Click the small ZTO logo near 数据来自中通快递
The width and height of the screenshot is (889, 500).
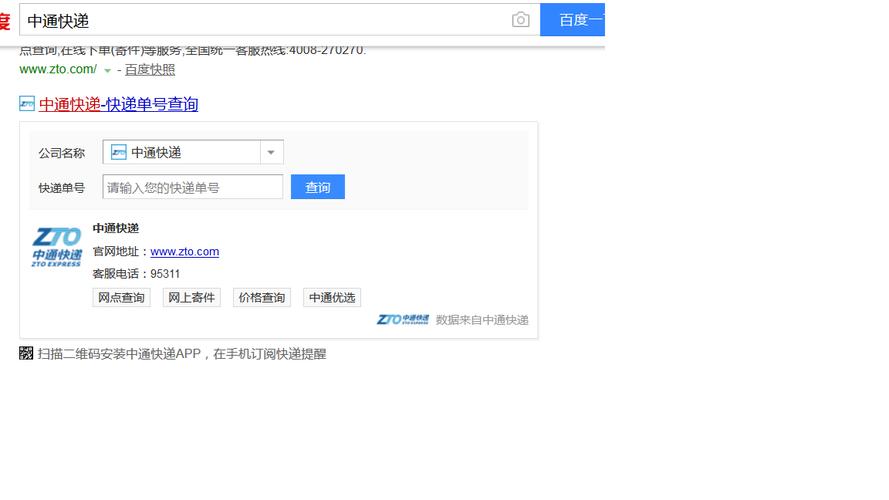(x=403, y=320)
